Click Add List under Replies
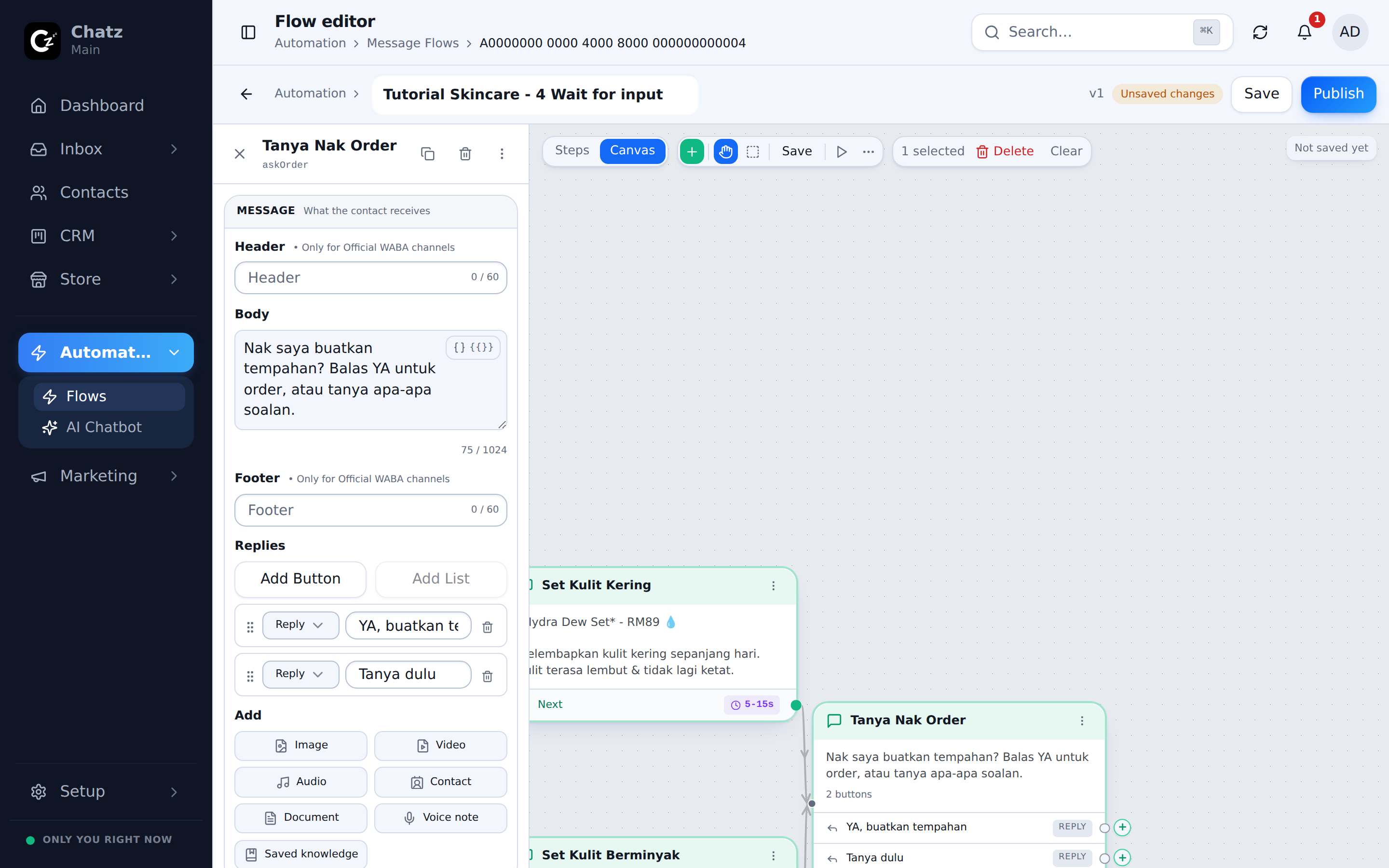1389x868 pixels. [x=441, y=579]
